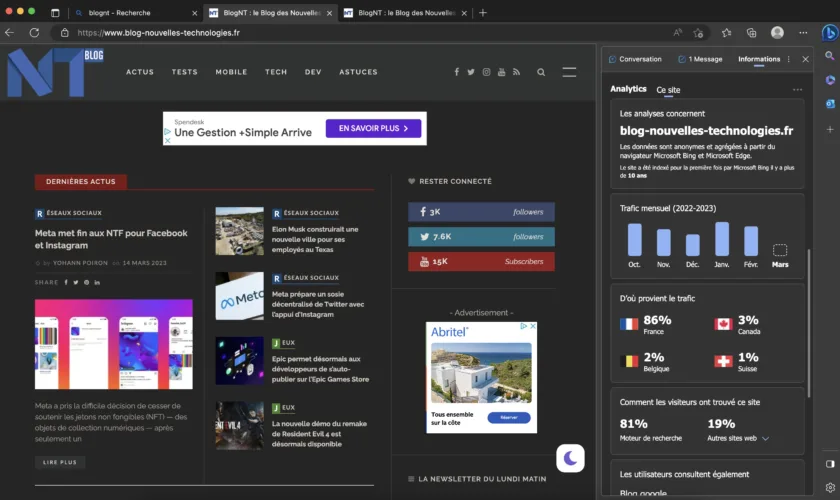Select the Janv. bar in traffic chart

[721, 241]
